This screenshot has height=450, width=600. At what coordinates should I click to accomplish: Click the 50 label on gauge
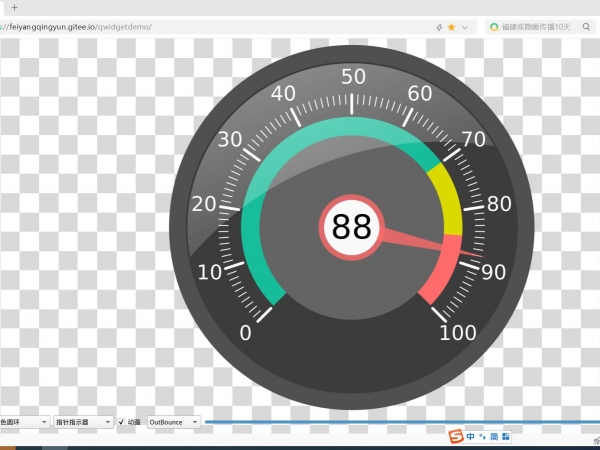pyautogui.click(x=353, y=77)
